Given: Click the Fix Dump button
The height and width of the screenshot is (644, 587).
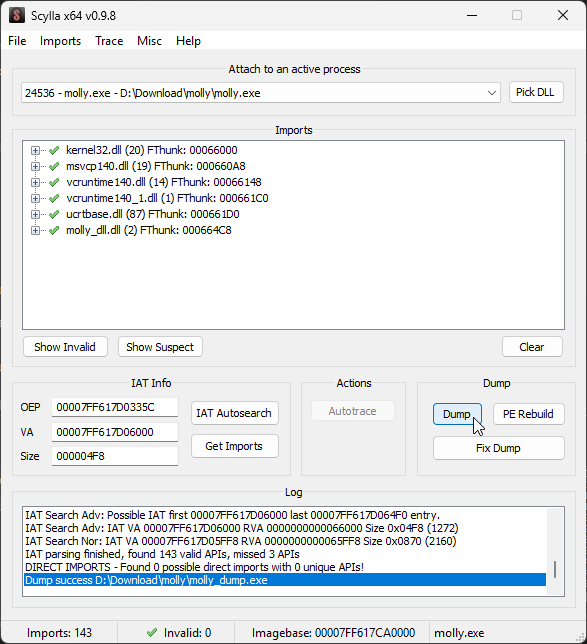Looking at the screenshot, I should pos(499,448).
